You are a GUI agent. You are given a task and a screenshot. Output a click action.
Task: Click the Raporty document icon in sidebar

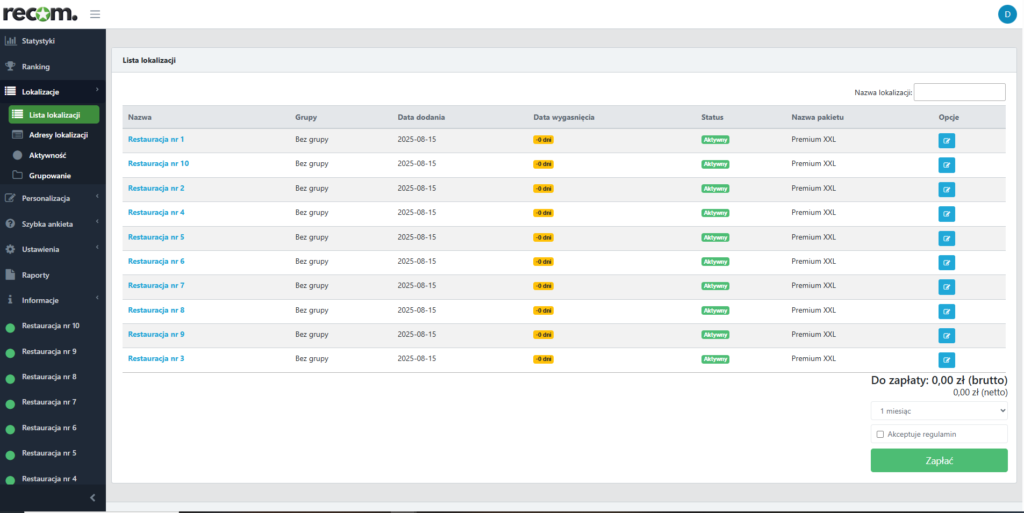(x=11, y=275)
